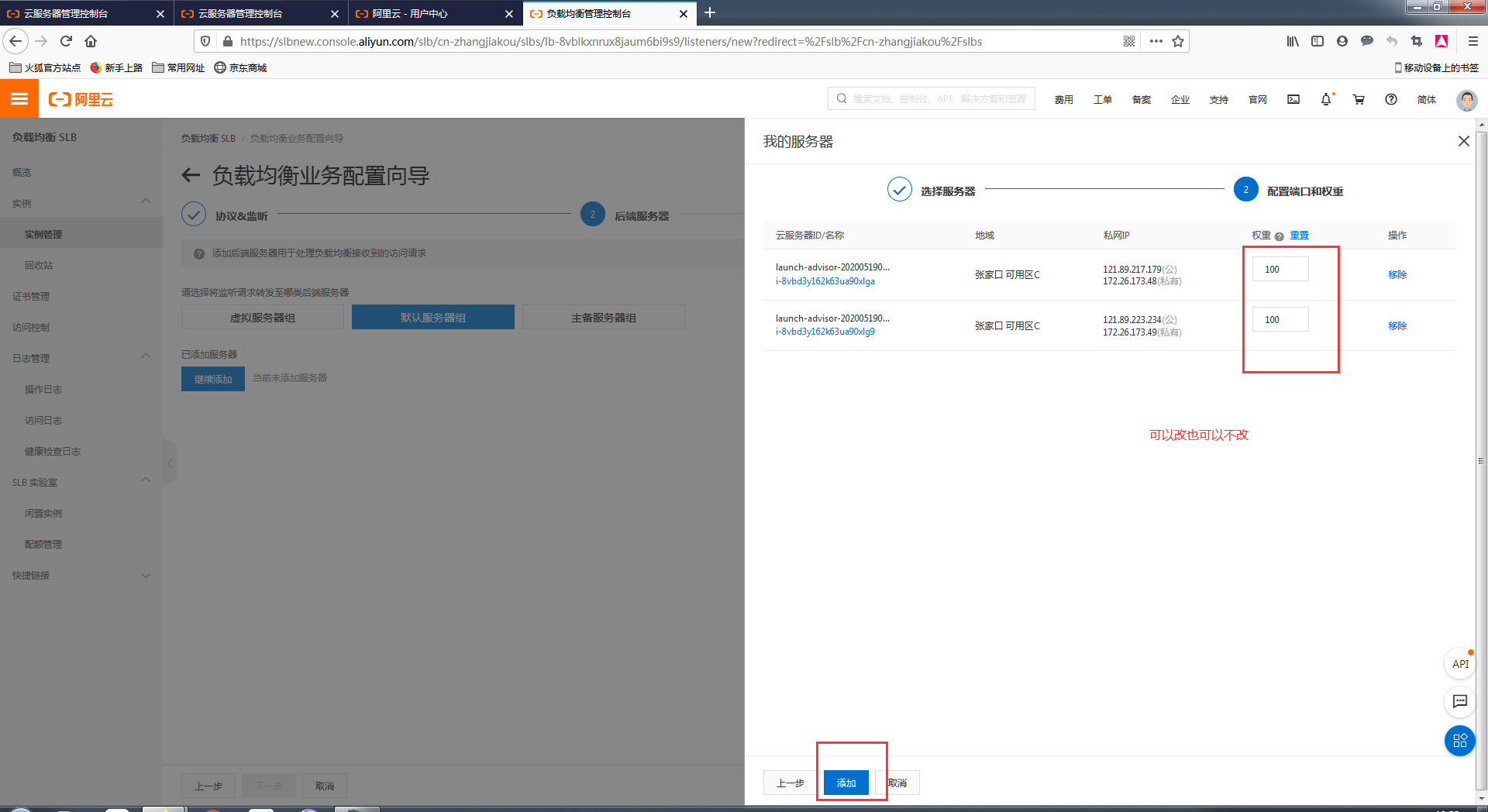Click the 添加 button to confirm servers
The width and height of the screenshot is (1488, 812).
tap(845, 783)
